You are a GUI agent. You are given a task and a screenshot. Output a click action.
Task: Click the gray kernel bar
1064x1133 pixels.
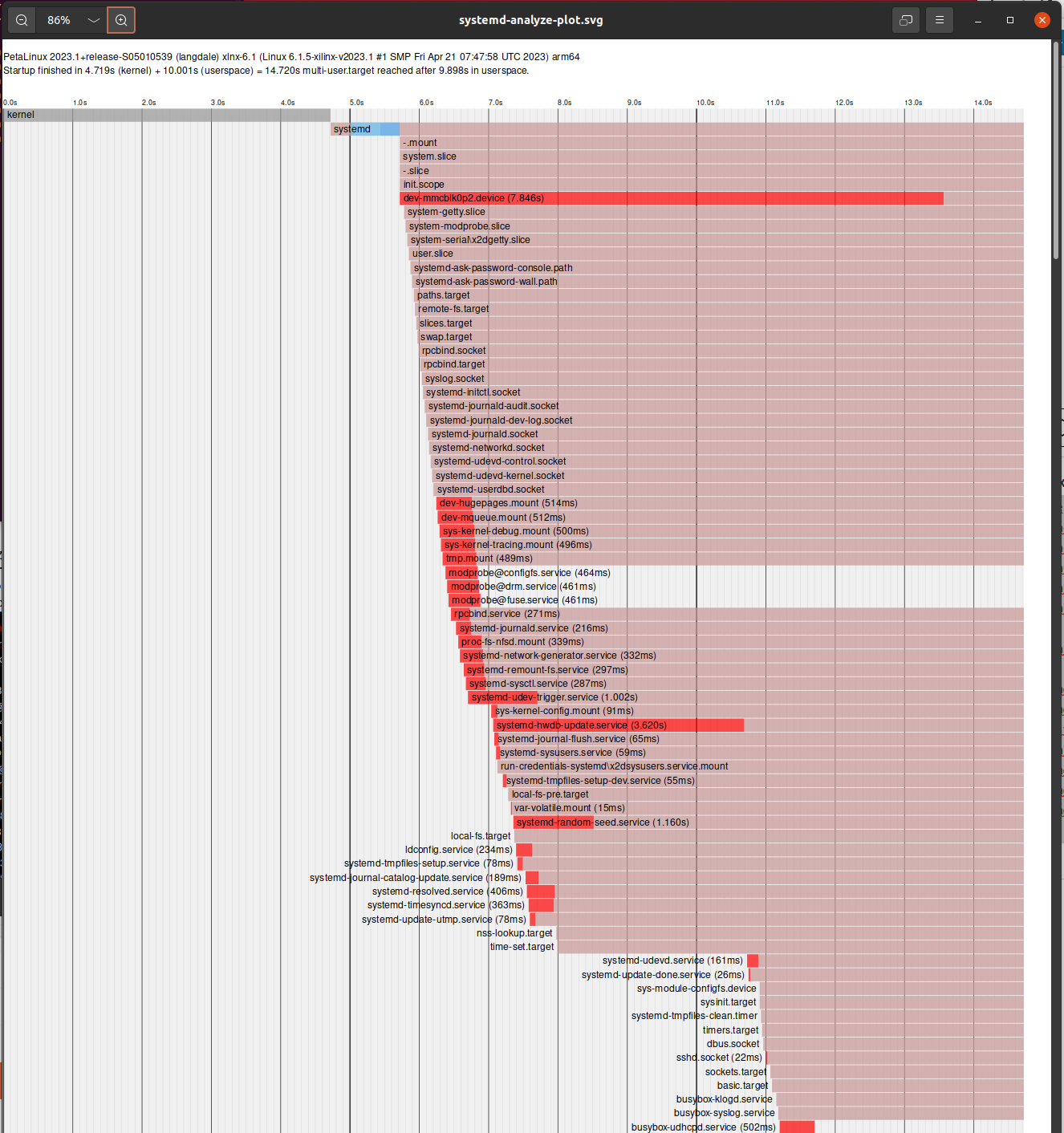pos(167,115)
